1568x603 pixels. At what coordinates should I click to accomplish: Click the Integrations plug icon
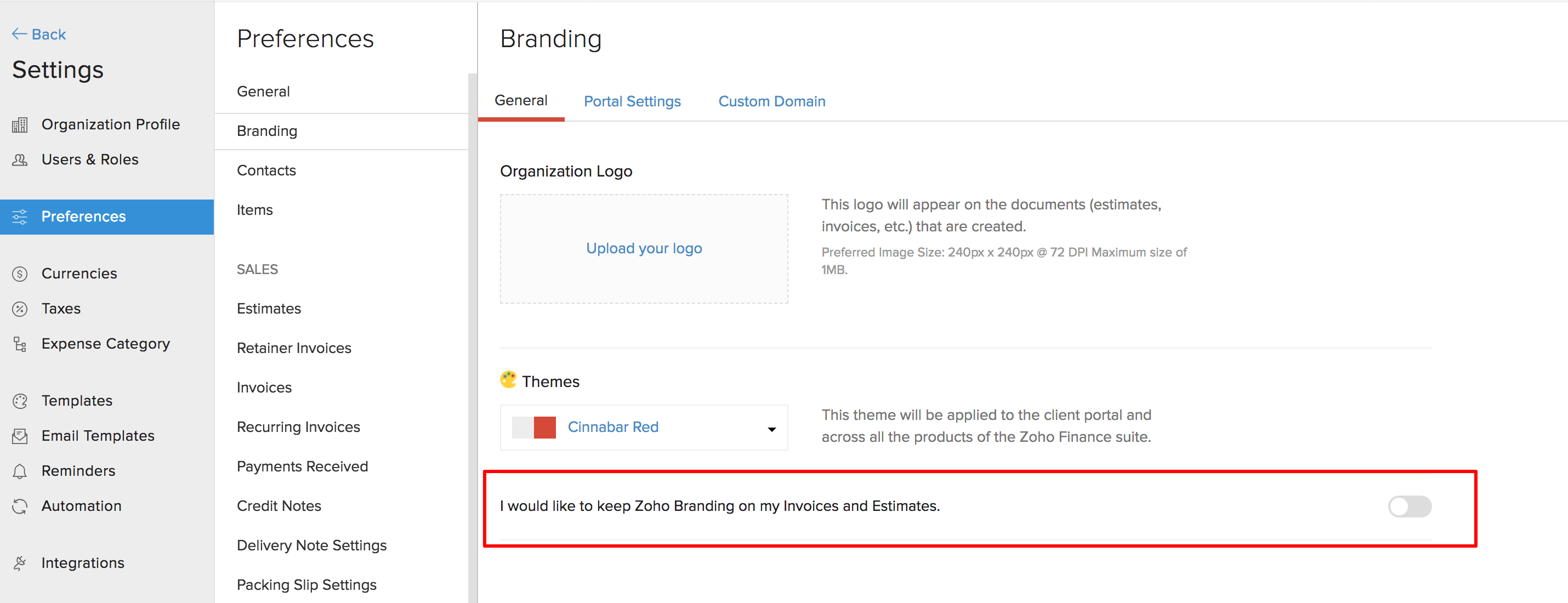tap(20, 564)
